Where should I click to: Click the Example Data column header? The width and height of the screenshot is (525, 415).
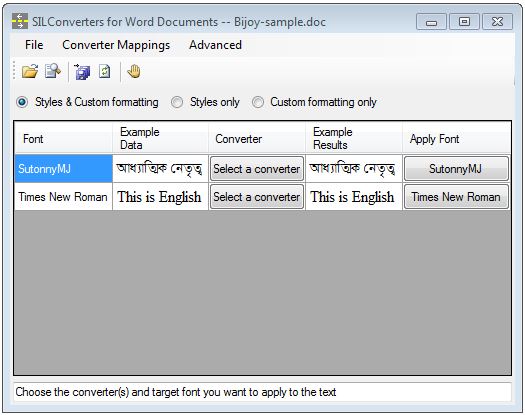160,138
